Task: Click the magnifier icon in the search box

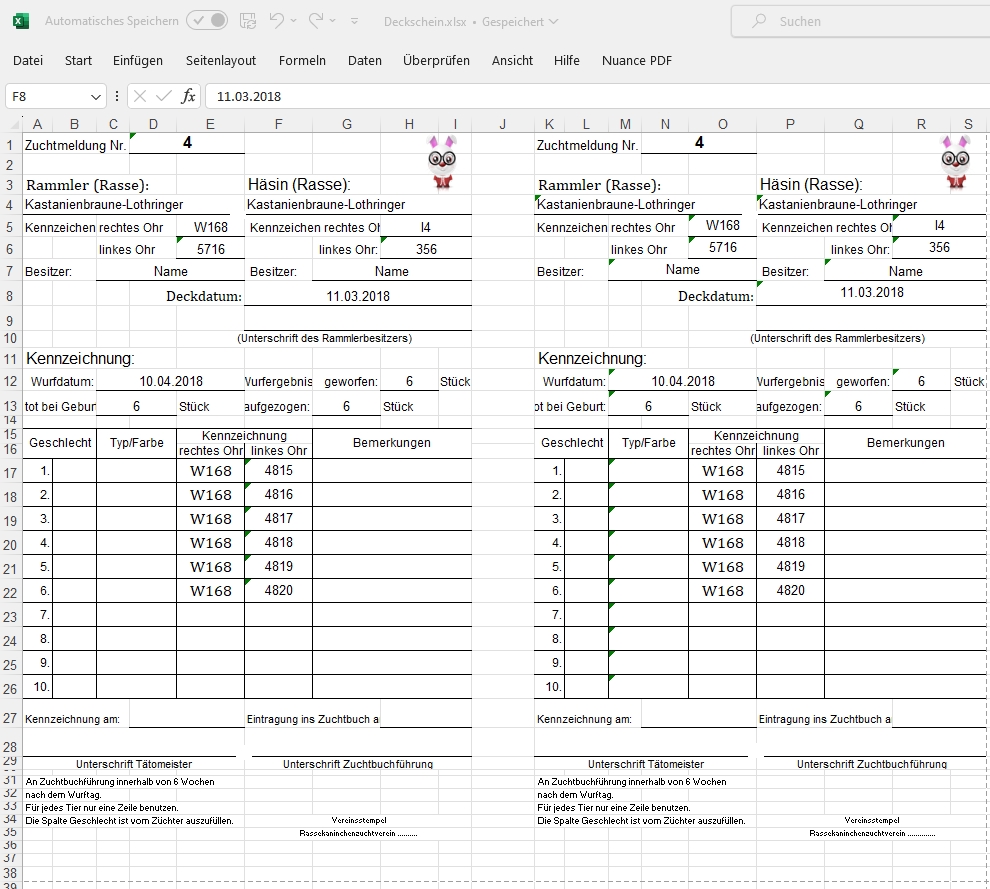Action: [760, 21]
